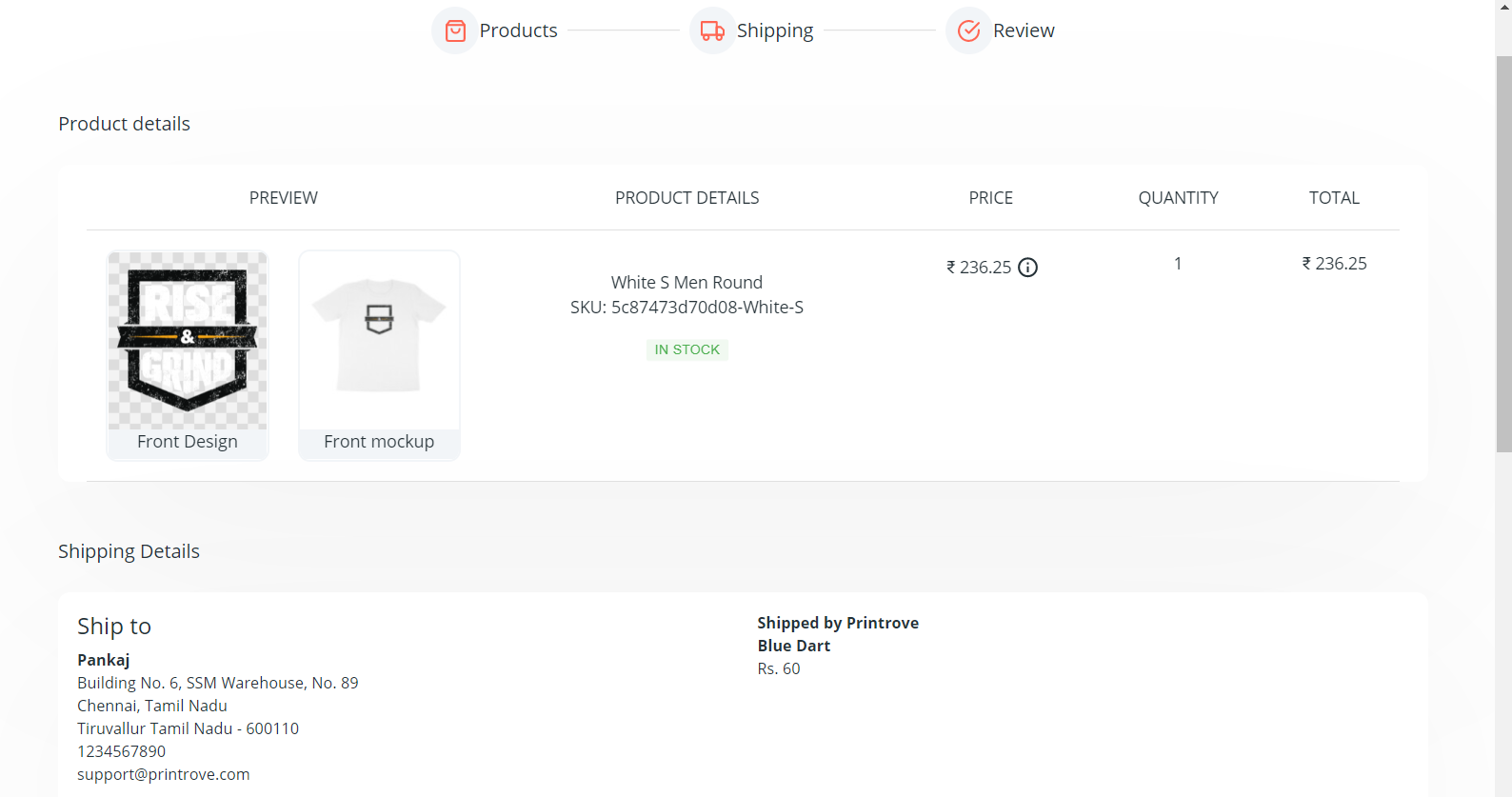Click the Review checkmark icon
This screenshot has height=797, width=1512.
pyautogui.click(x=968, y=30)
